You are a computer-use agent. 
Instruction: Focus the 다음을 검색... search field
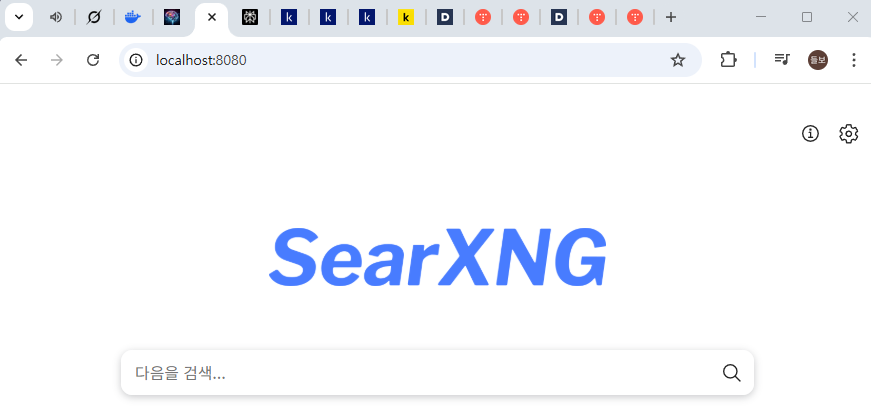[x=422, y=373]
